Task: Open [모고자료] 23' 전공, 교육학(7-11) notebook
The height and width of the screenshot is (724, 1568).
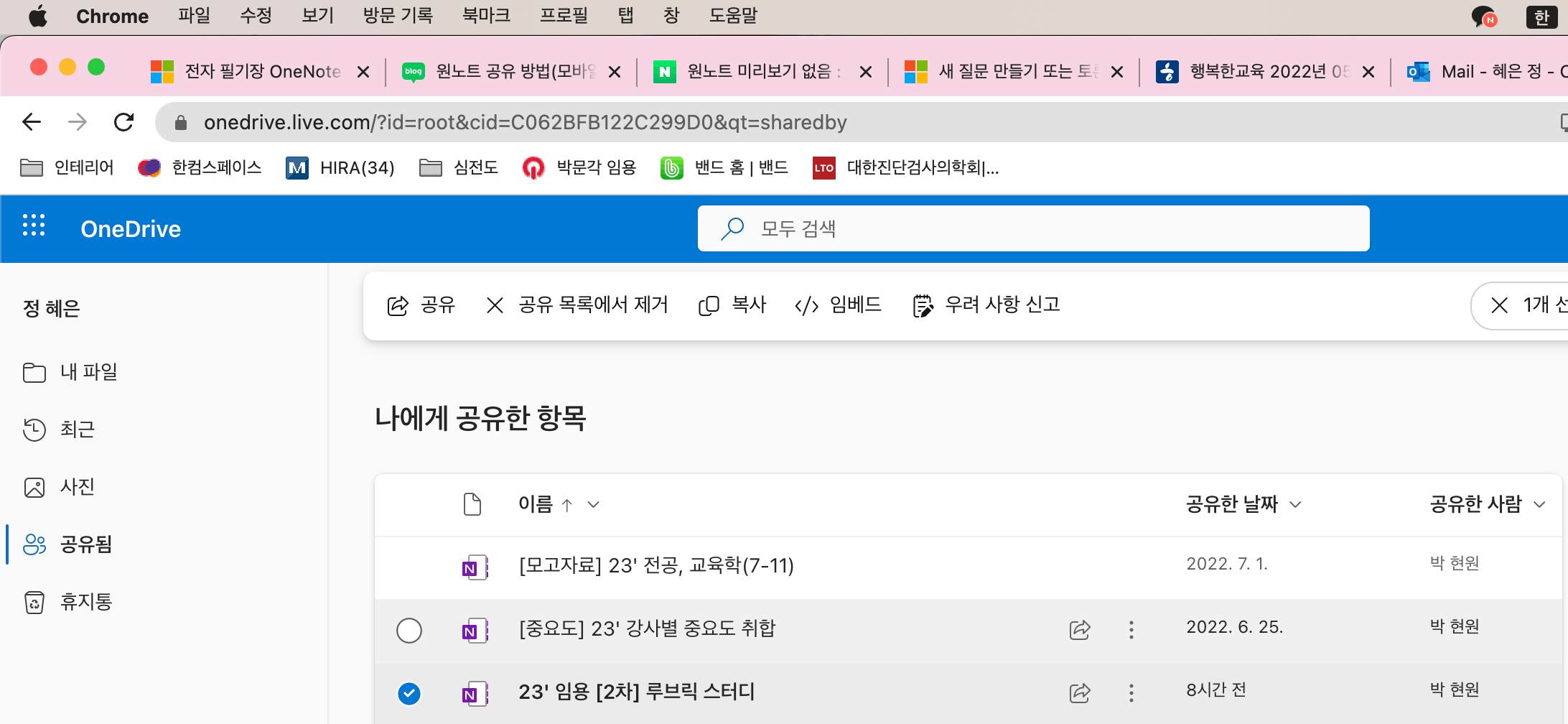Action: (656, 566)
